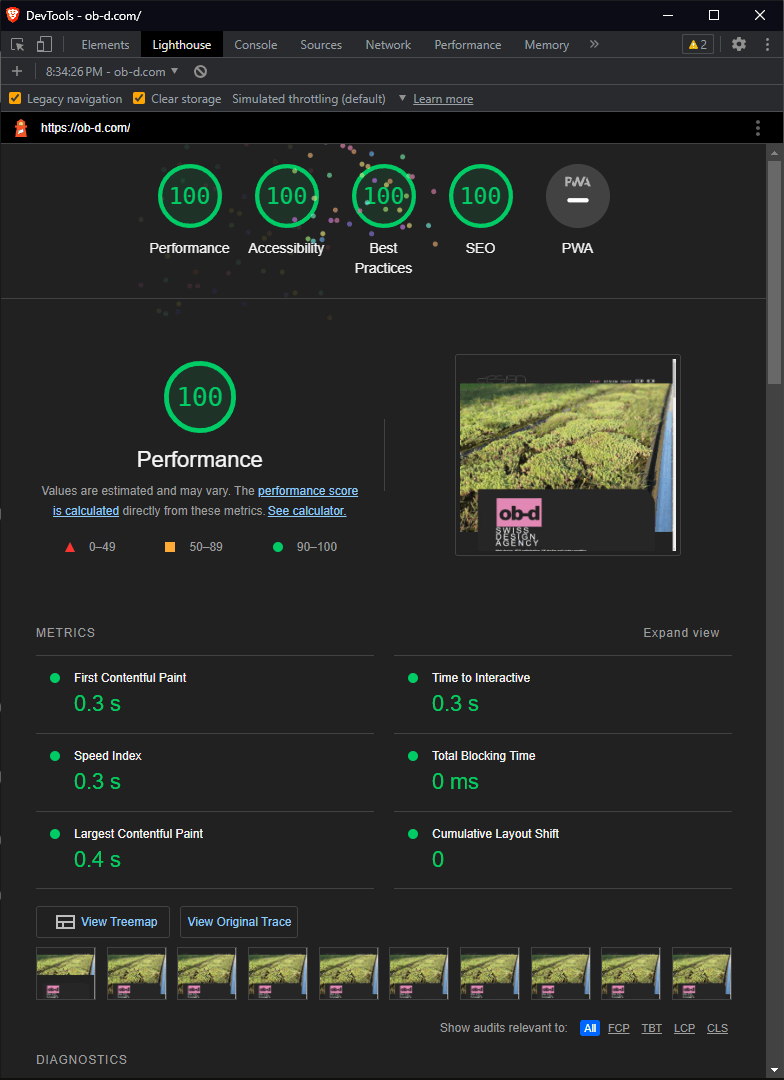Click the Performance score gauge at top
This screenshot has width=784, height=1080.
click(189, 197)
